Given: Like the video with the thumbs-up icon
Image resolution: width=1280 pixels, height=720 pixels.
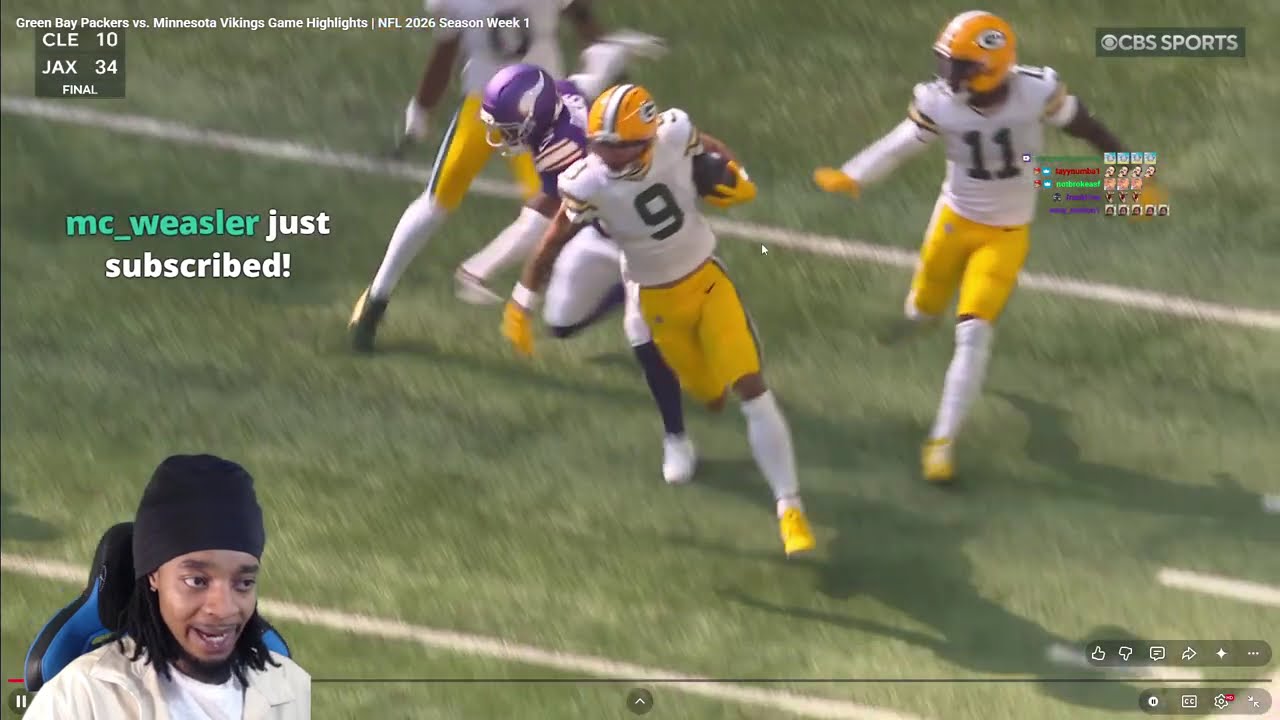Looking at the screenshot, I should [x=1098, y=653].
